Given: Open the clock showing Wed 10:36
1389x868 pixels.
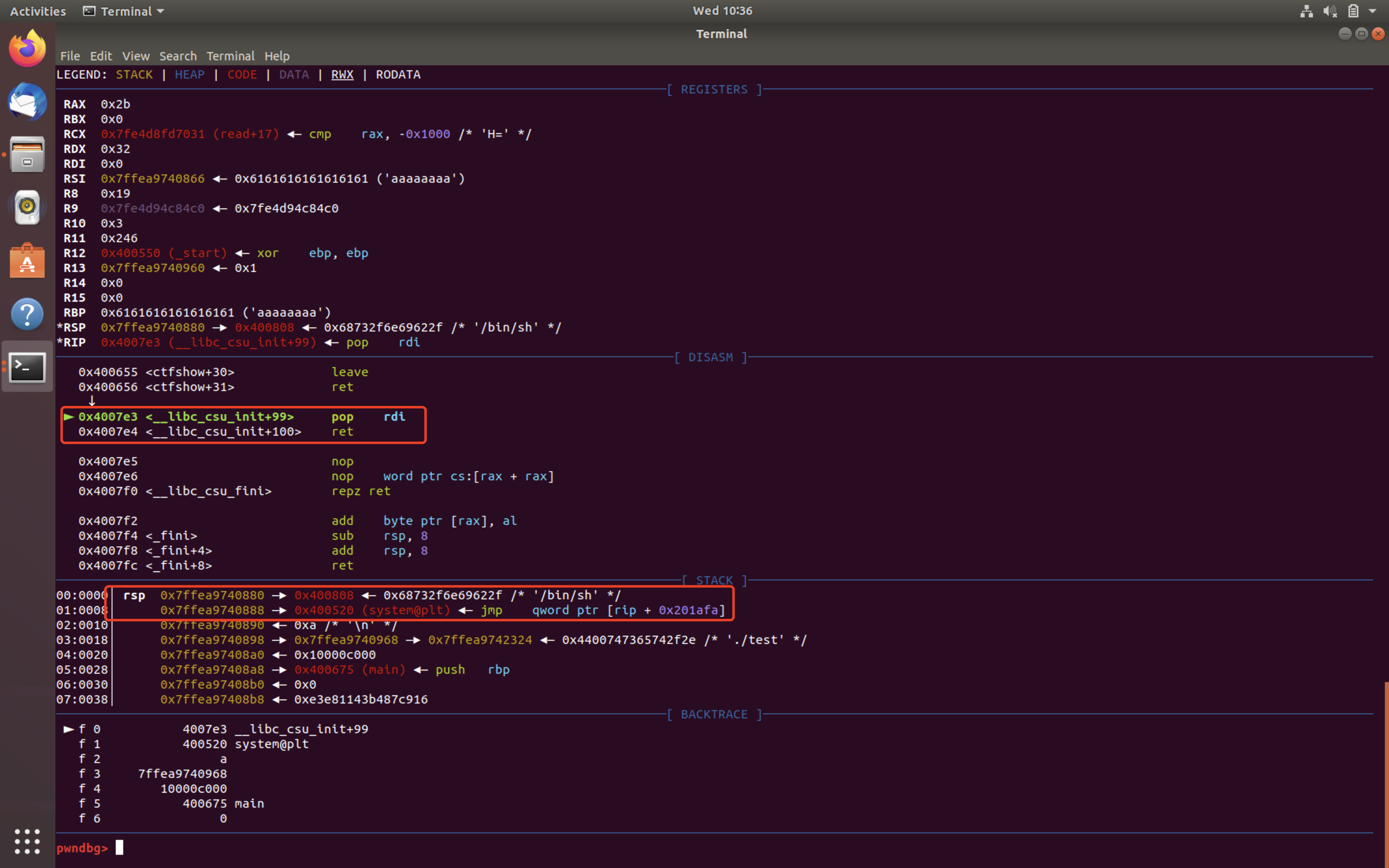Looking at the screenshot, I should click(722, 11).
